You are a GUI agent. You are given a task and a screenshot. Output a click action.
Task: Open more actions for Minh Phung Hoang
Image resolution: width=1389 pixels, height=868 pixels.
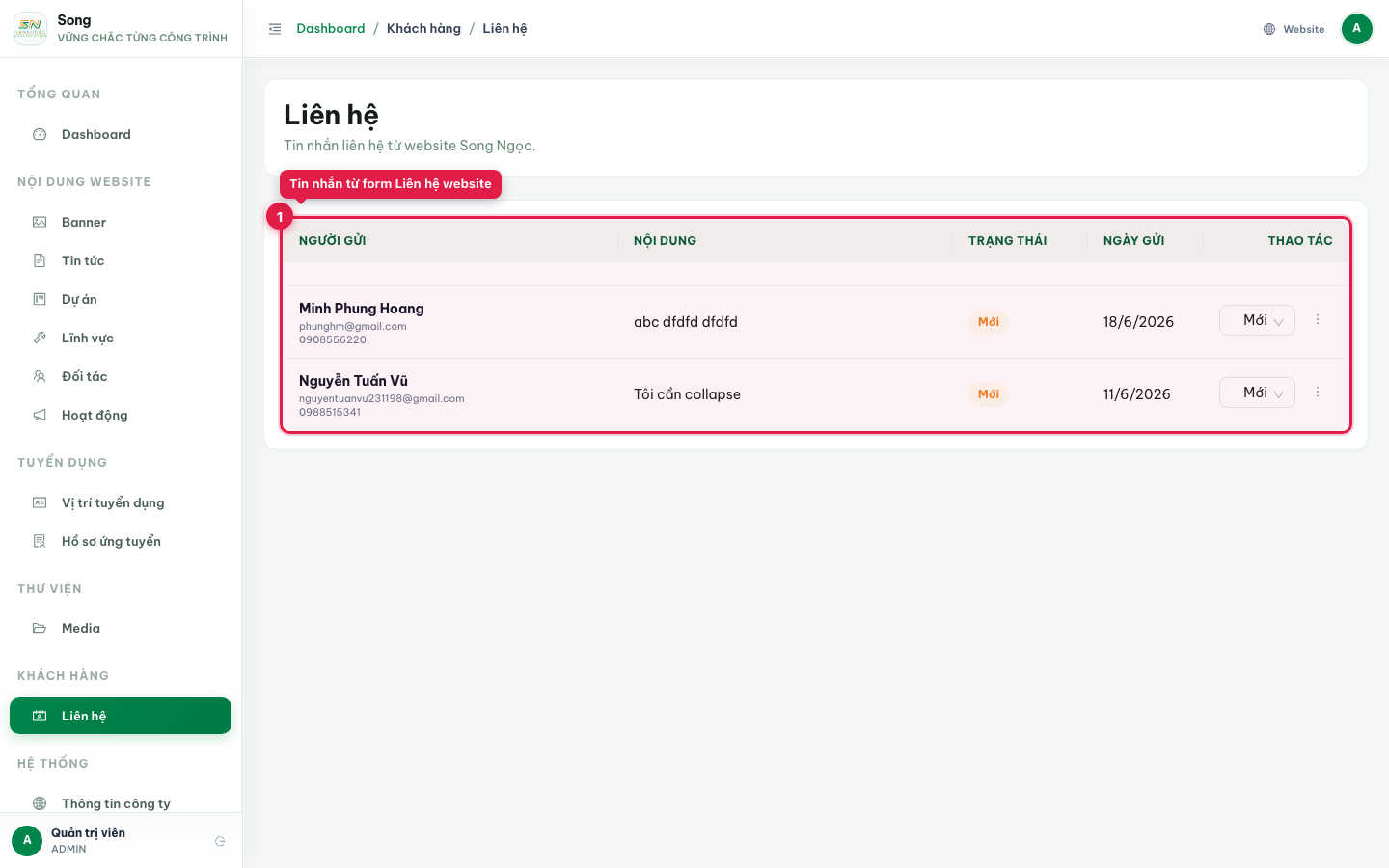pos(1318,319)
